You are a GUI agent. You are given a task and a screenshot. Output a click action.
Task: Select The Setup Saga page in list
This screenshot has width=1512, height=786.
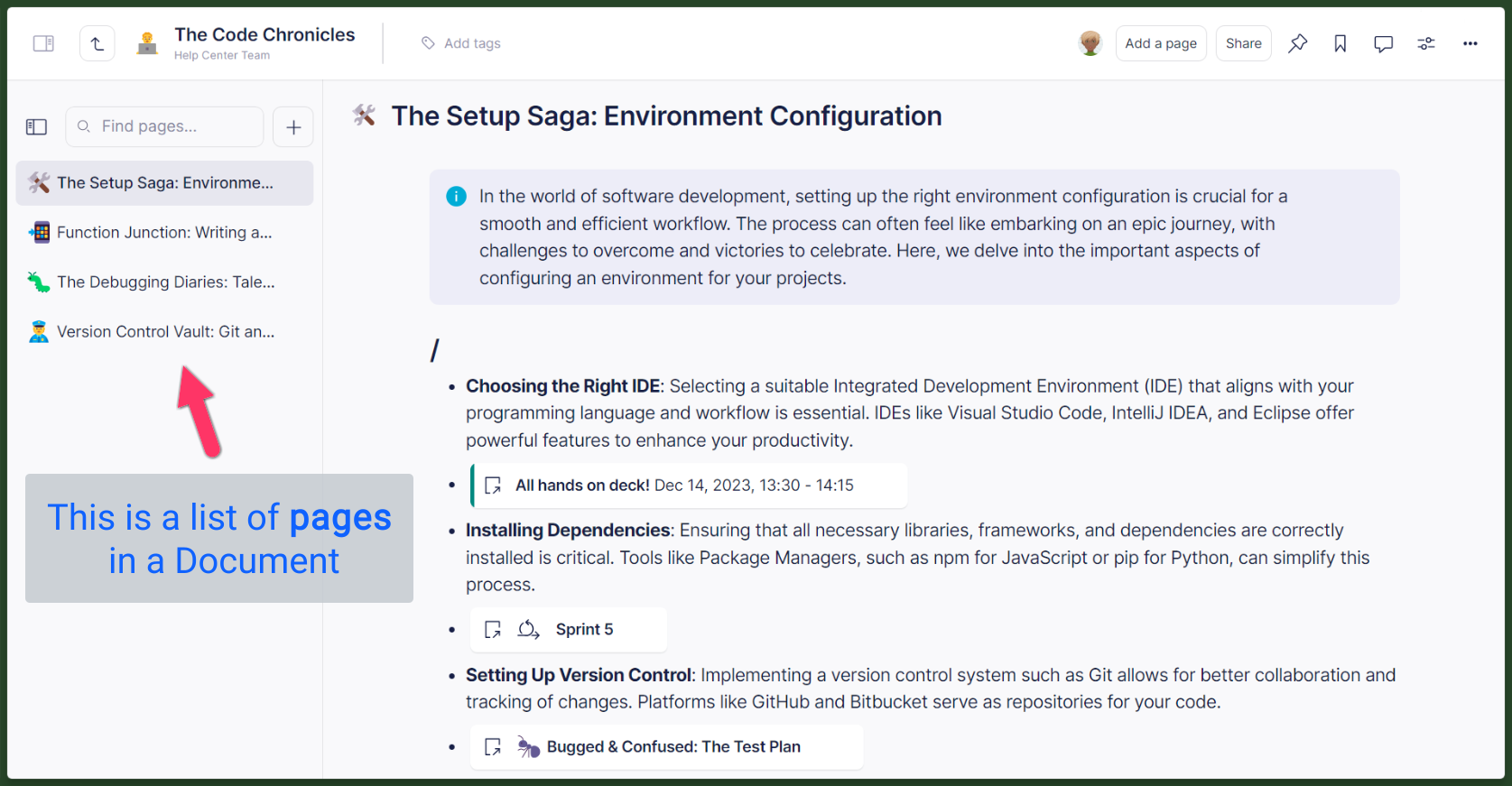point(164,183)
